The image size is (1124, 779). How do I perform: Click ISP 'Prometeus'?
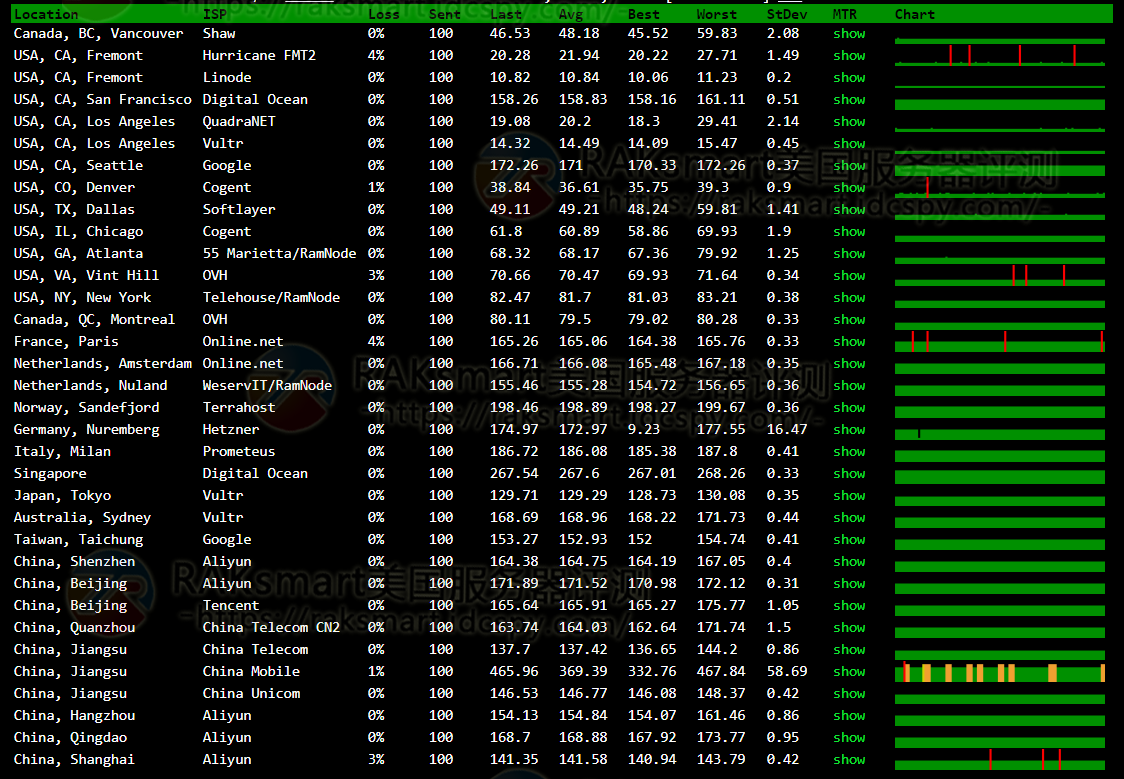coord(239,451)
